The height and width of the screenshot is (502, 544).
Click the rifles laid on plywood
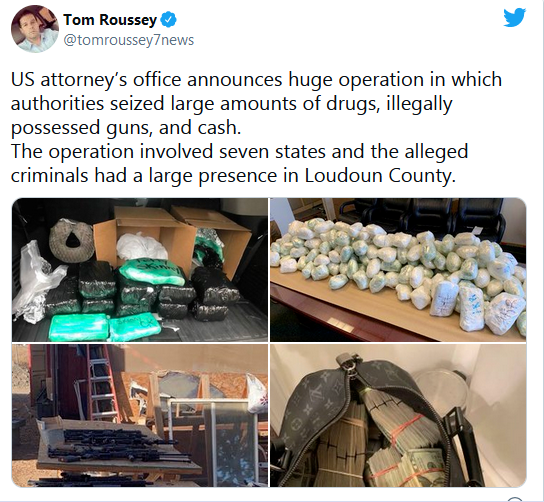(116, 448)
